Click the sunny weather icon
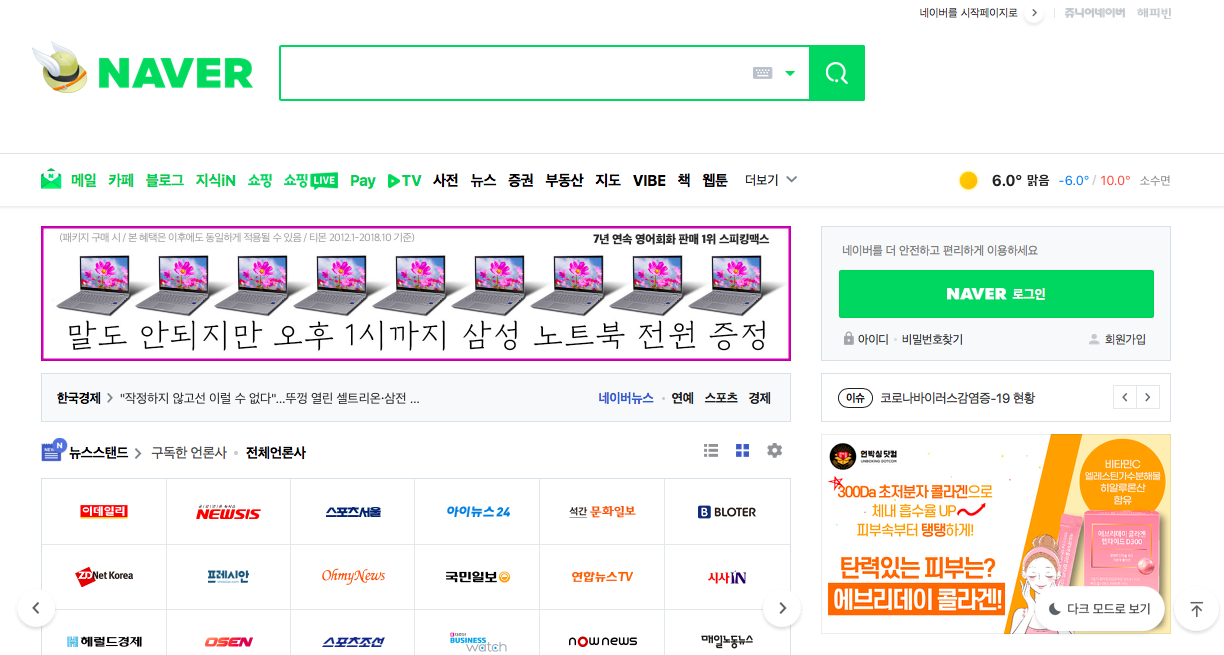Viewport: 1224px width, 655px height. pyautogui.click(x=968, y=180)
